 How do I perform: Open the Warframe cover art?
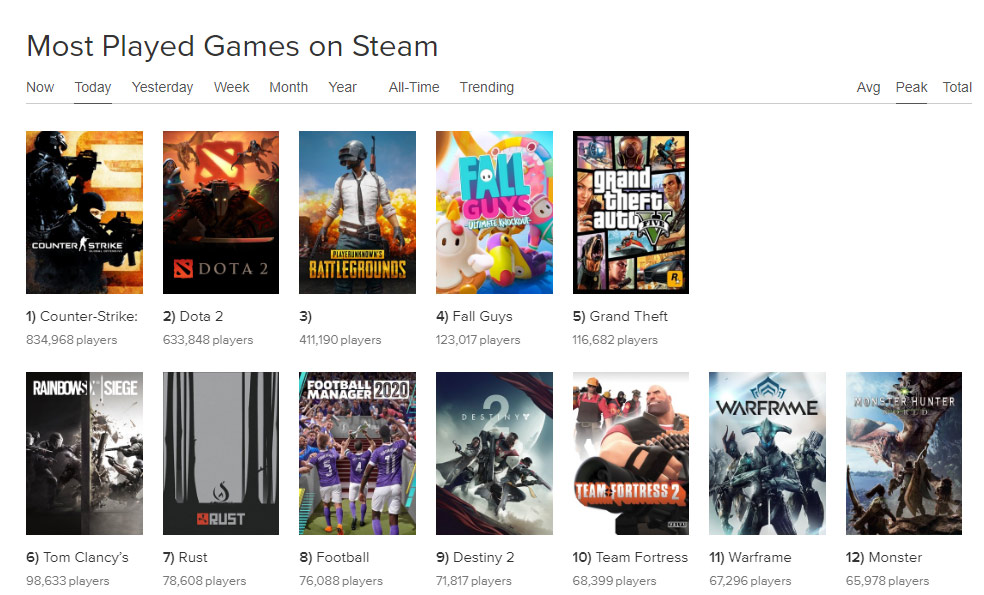(767, 453)
